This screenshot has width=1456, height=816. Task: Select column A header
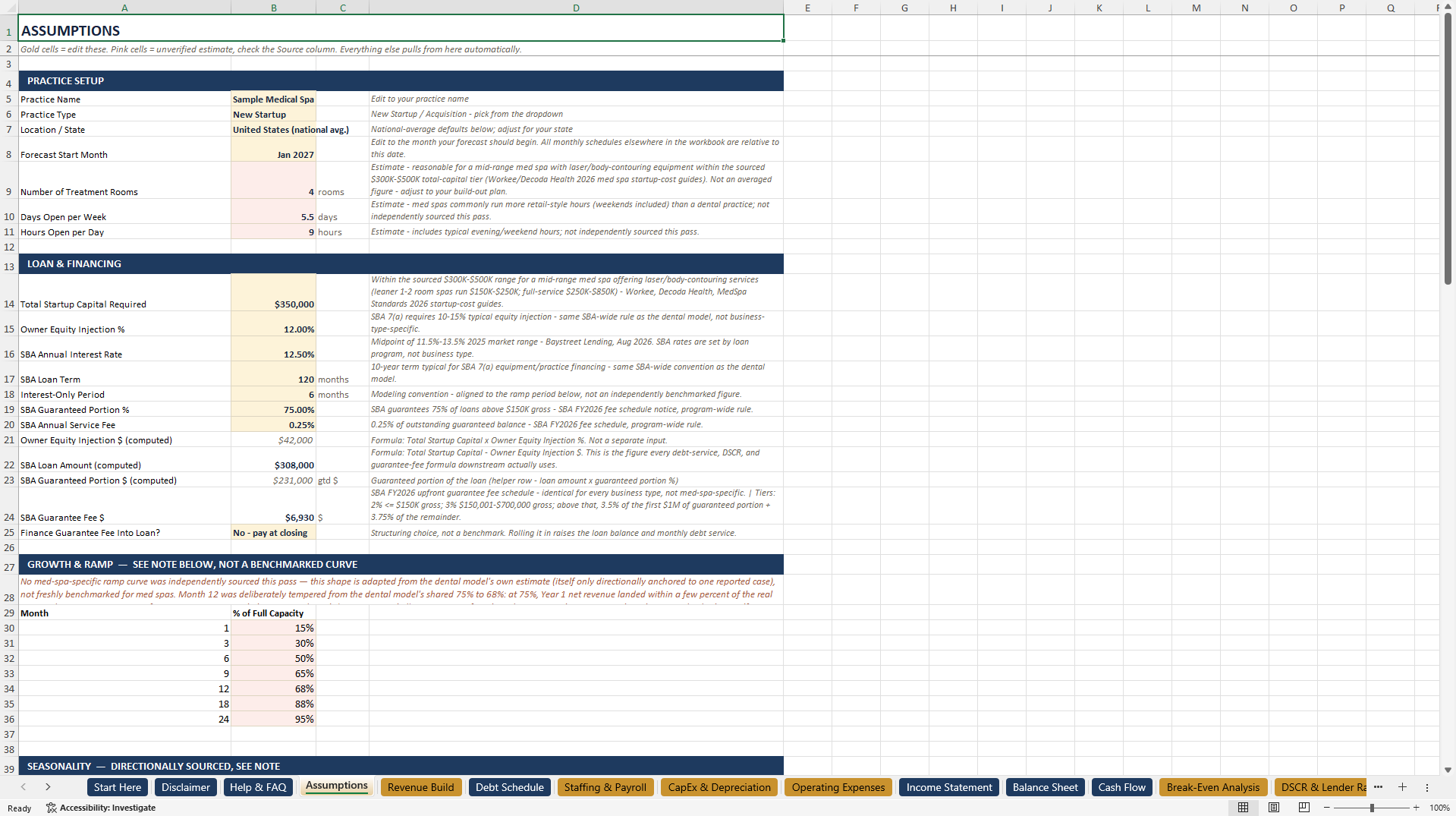pyautogui.click(x=124, y=8)
